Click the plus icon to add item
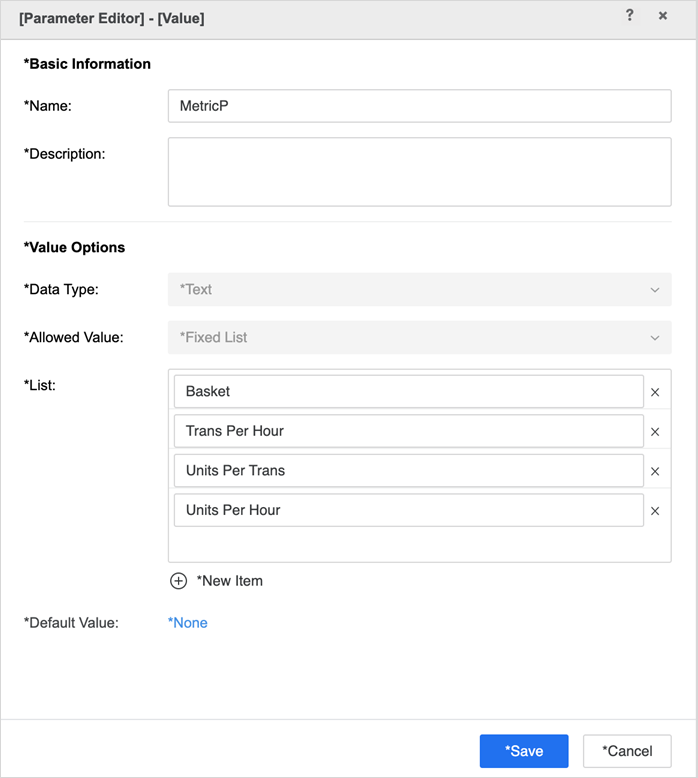The image size is (698, 778). coord(179,581)
